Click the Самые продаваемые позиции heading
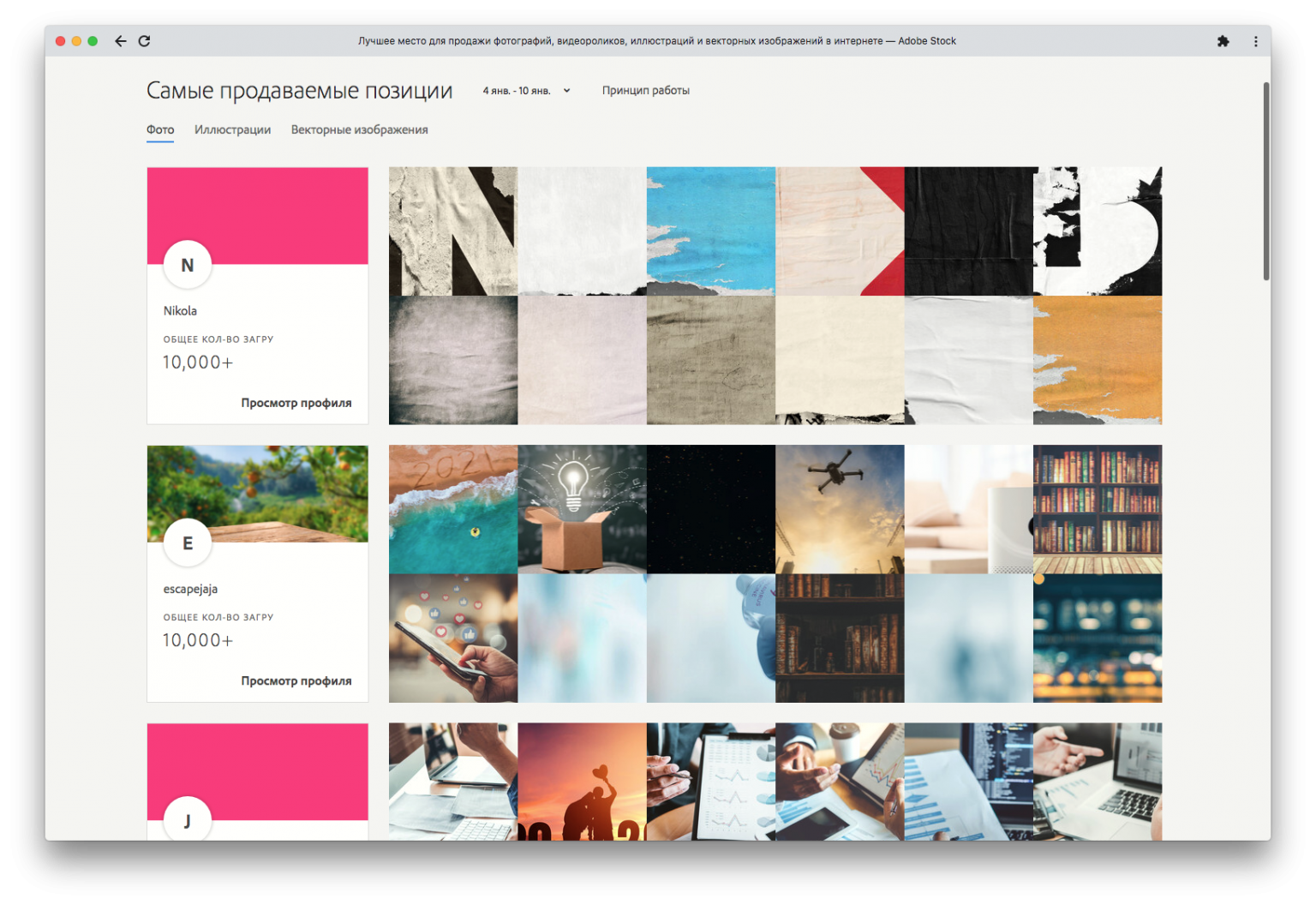The width and height of the screenshot is (1316, 905). 299,91
